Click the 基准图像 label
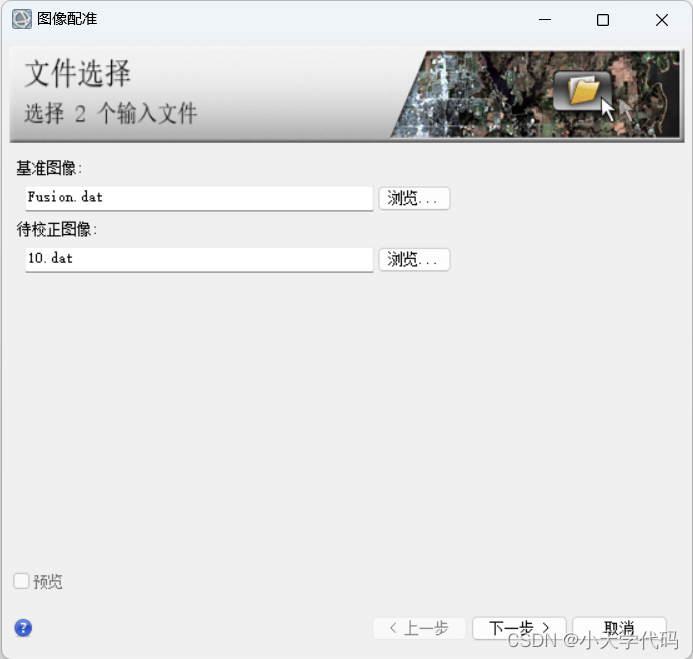 [x=49, y=168]
